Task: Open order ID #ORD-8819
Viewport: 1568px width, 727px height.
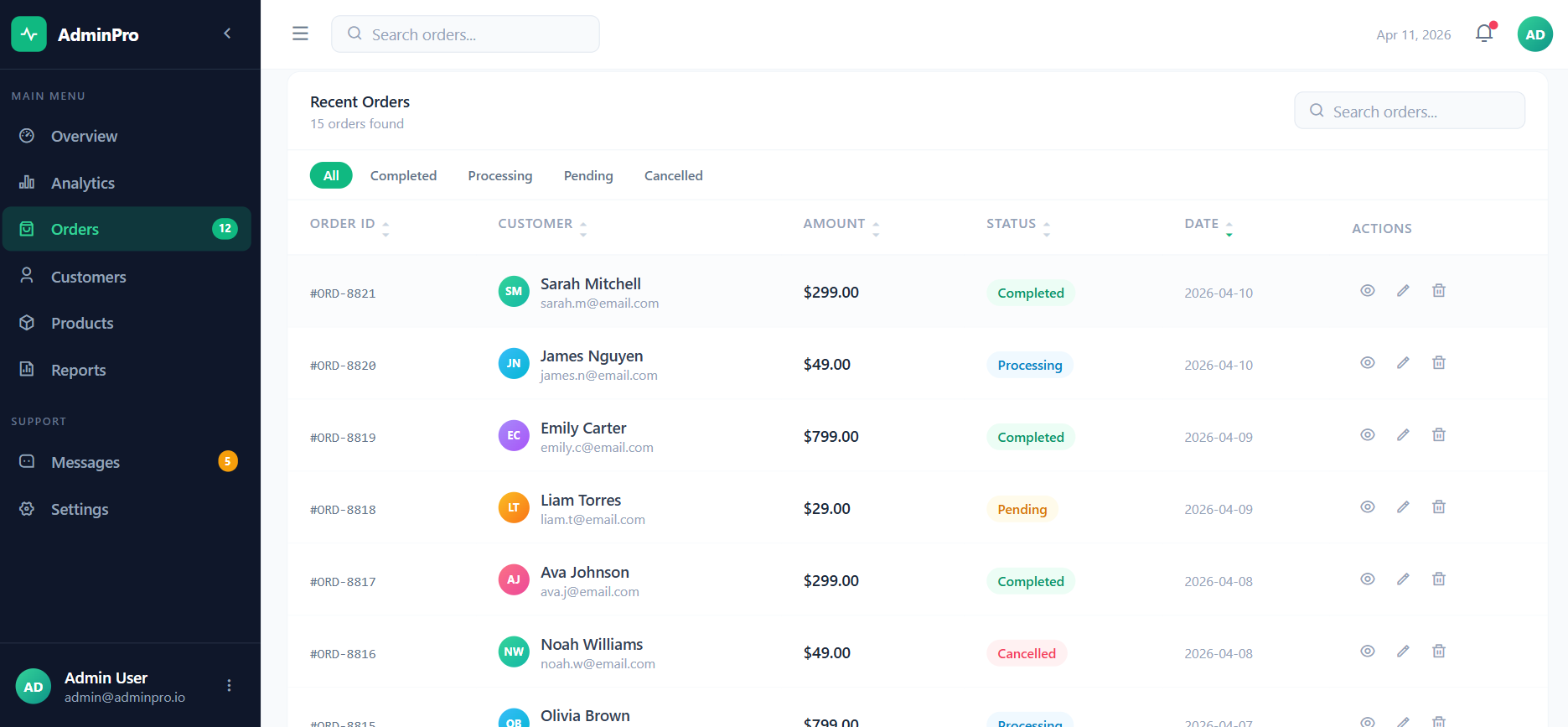Action: click(x=343, y=438)
